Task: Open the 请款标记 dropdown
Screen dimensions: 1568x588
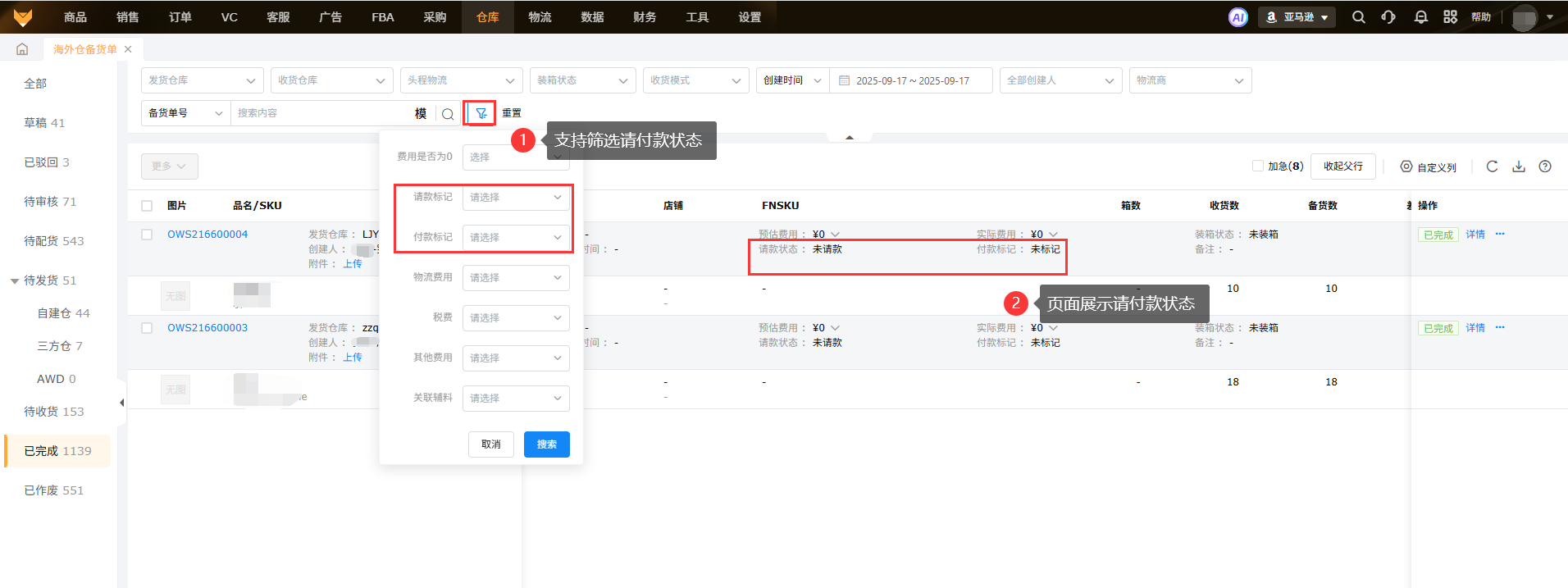Action: coord(516,198)
